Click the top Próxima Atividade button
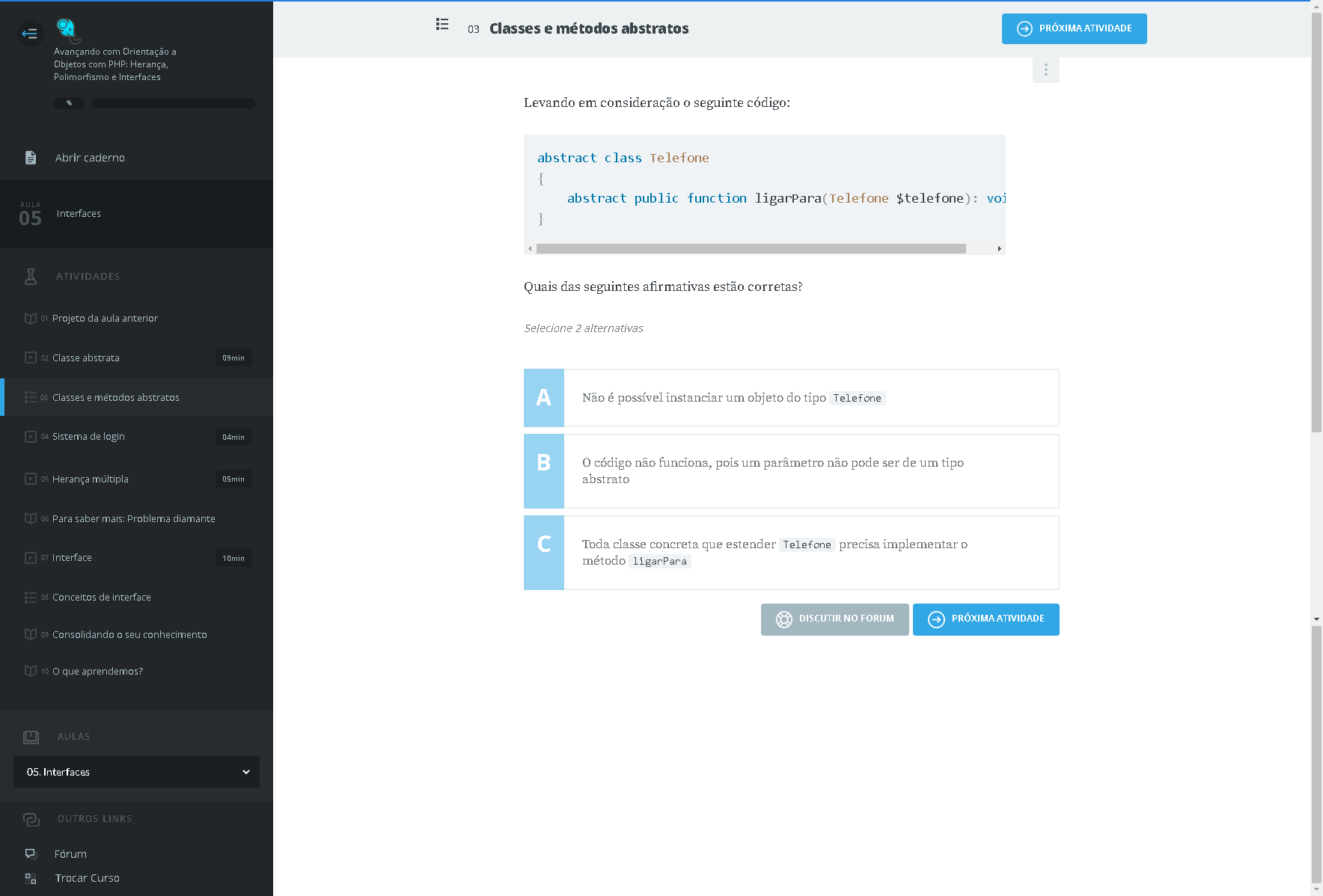1323x896 pixels. coord(1074,29)
